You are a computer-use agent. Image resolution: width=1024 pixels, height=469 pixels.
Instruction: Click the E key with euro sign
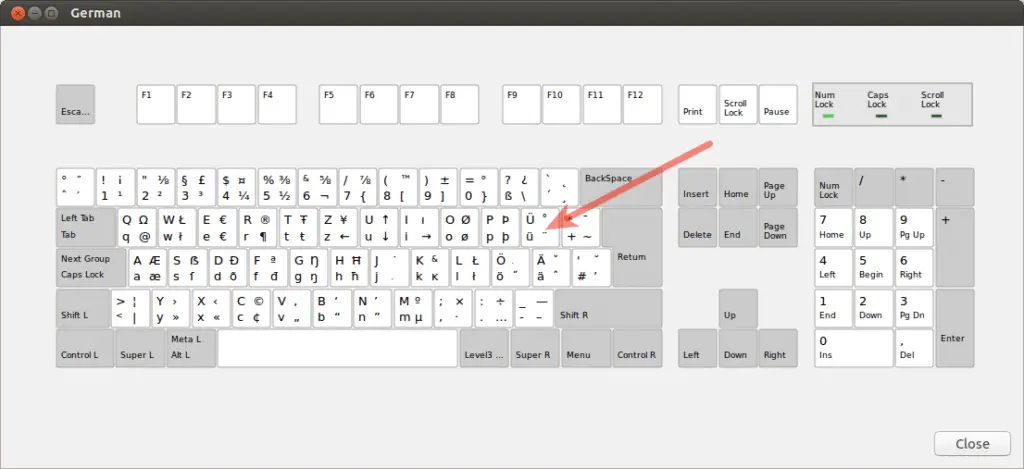[x=217, y=227]
